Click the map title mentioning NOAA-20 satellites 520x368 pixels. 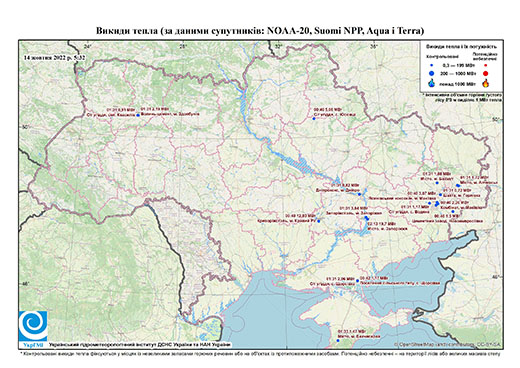tap(260, 31)
